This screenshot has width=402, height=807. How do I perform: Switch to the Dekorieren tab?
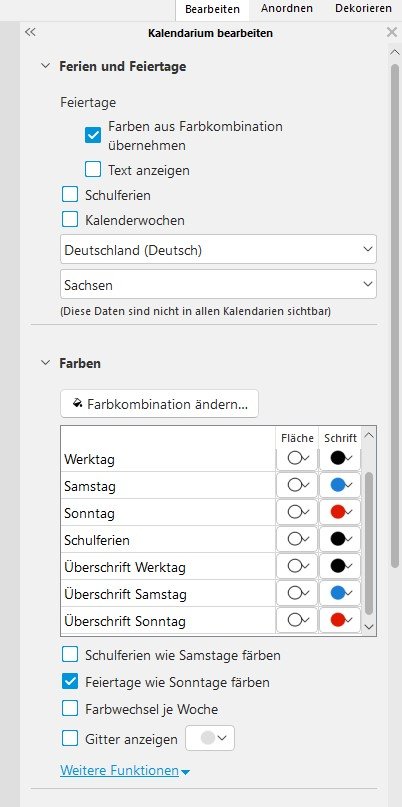[x=363, y=9]
